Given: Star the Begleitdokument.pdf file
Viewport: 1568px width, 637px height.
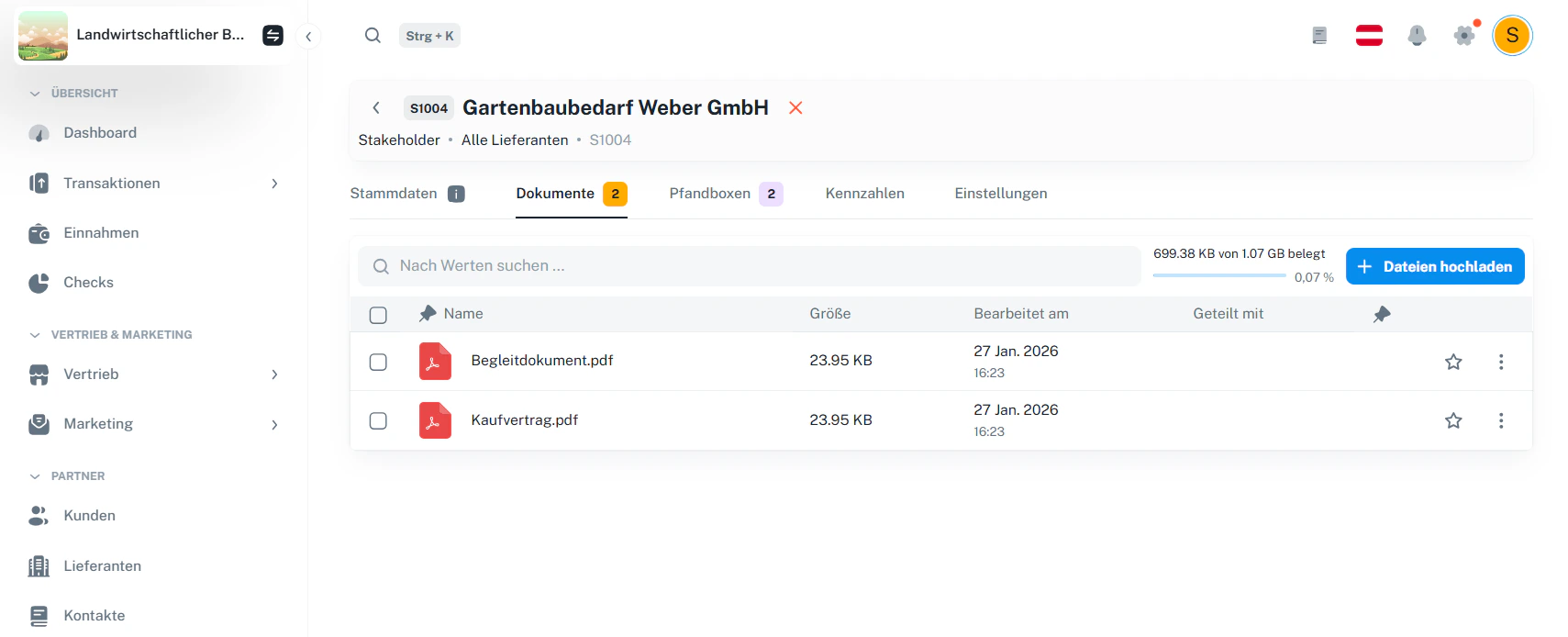Looking at the screenshot, I should pos(1453,362).
